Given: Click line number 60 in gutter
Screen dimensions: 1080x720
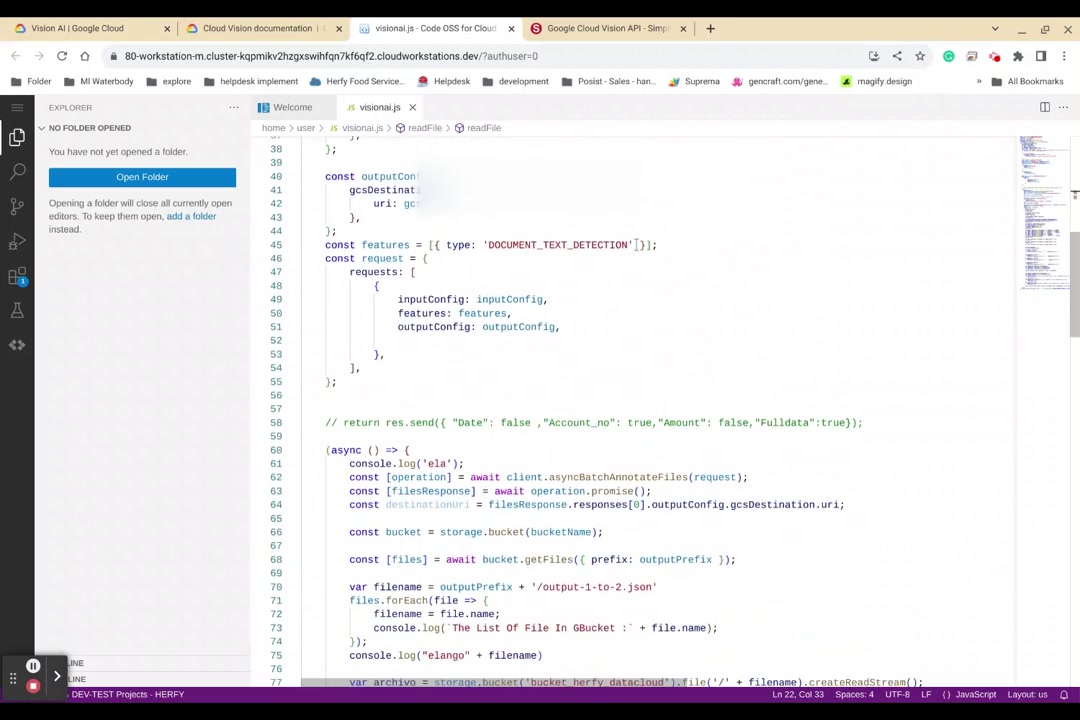Looking at the screenshot, I should pyautogui.click(x=276, y=450).
